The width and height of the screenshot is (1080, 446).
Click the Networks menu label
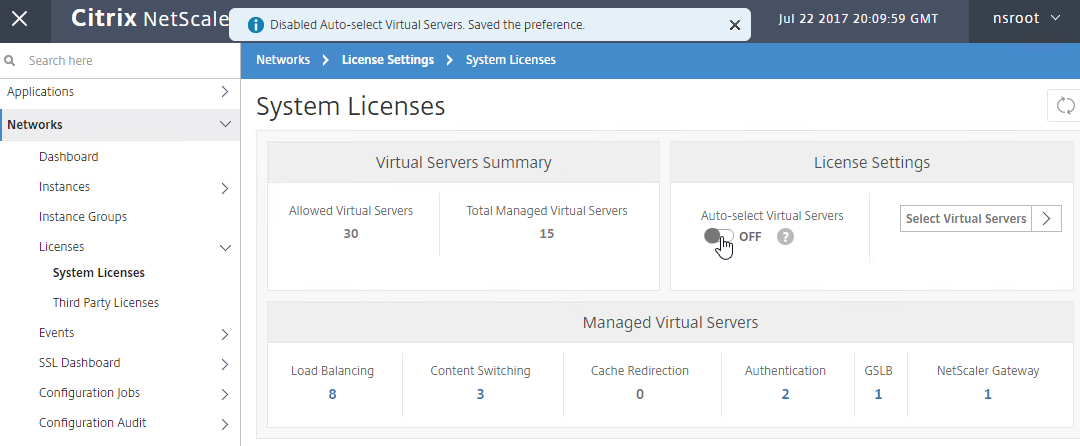[34, 125]
